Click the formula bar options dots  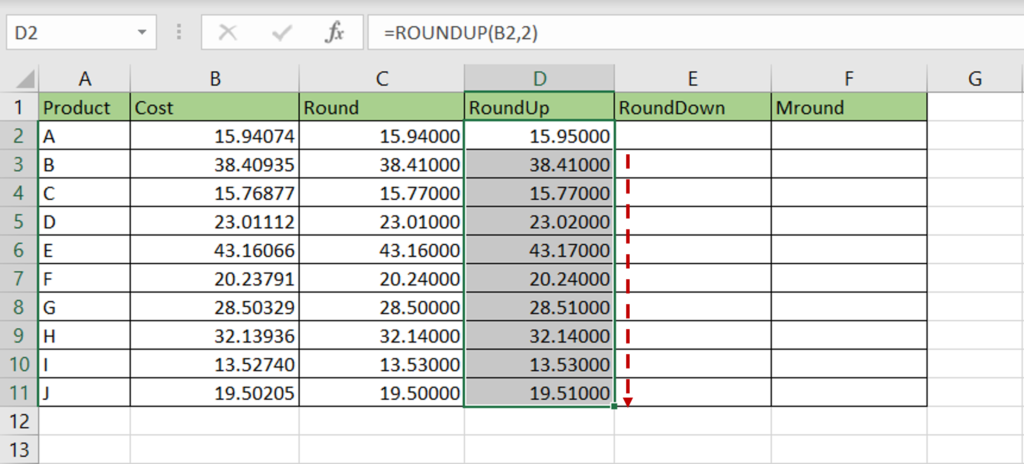coord(179,33)
